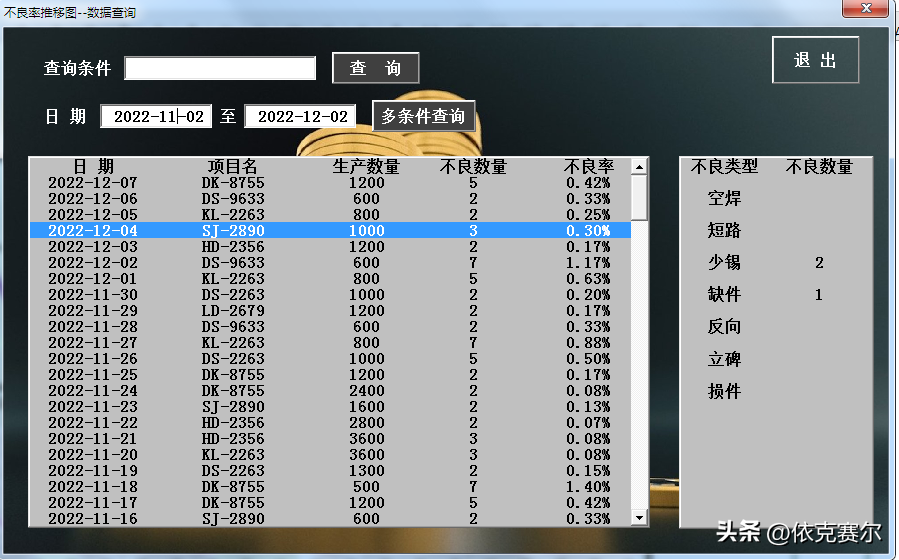Select the 2022-12-05 KL-2263 row
This screenshot has width=899, height=560.
point(330,215)
